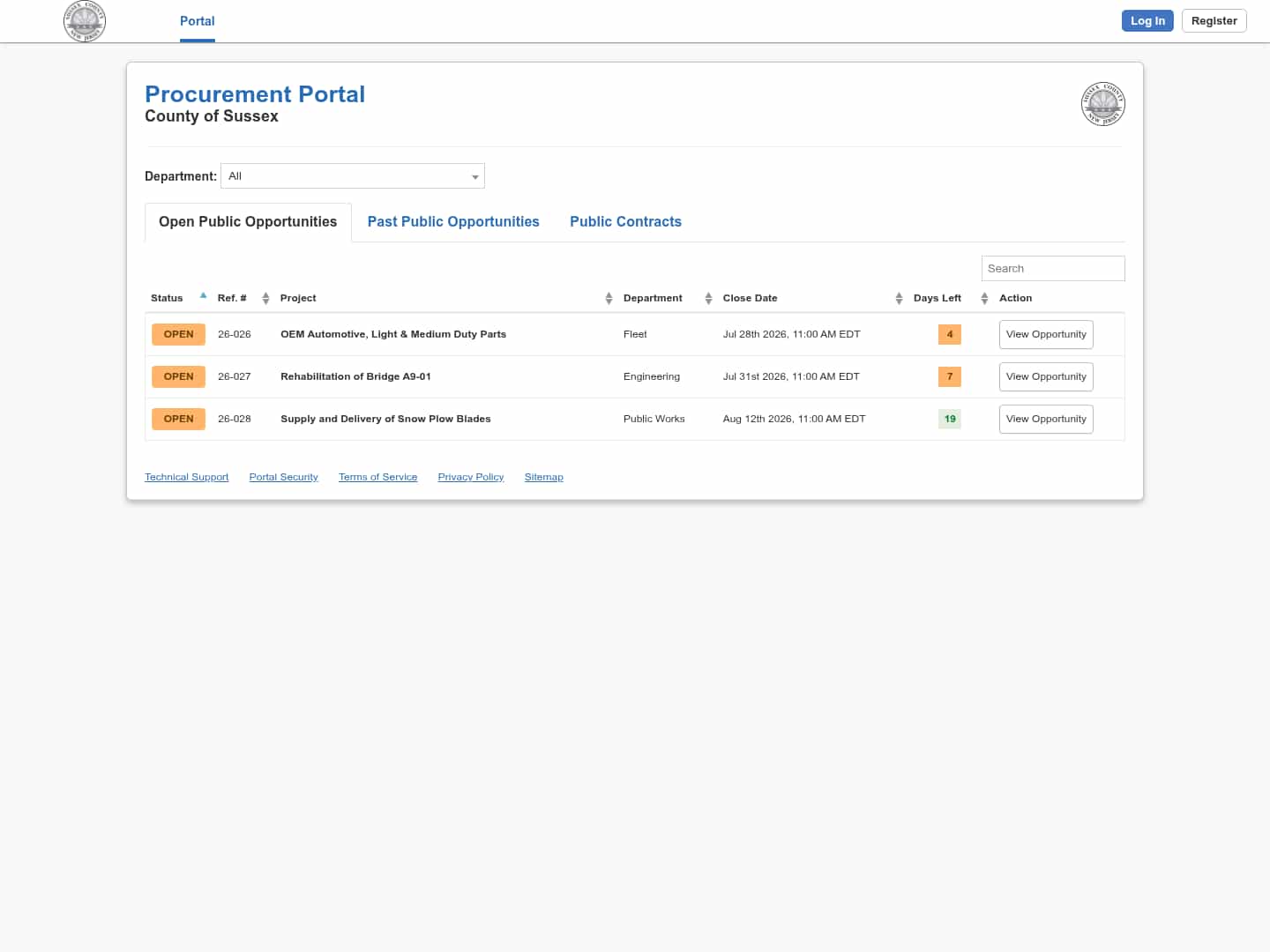Click the Register button
1270x952 pixels.
[x=1214, y=21]
